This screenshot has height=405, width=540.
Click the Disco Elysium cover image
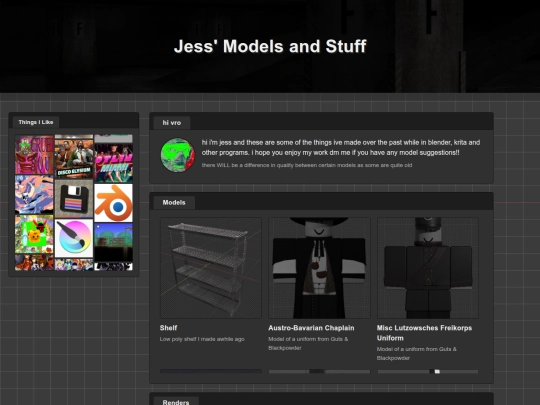point(74,156)
